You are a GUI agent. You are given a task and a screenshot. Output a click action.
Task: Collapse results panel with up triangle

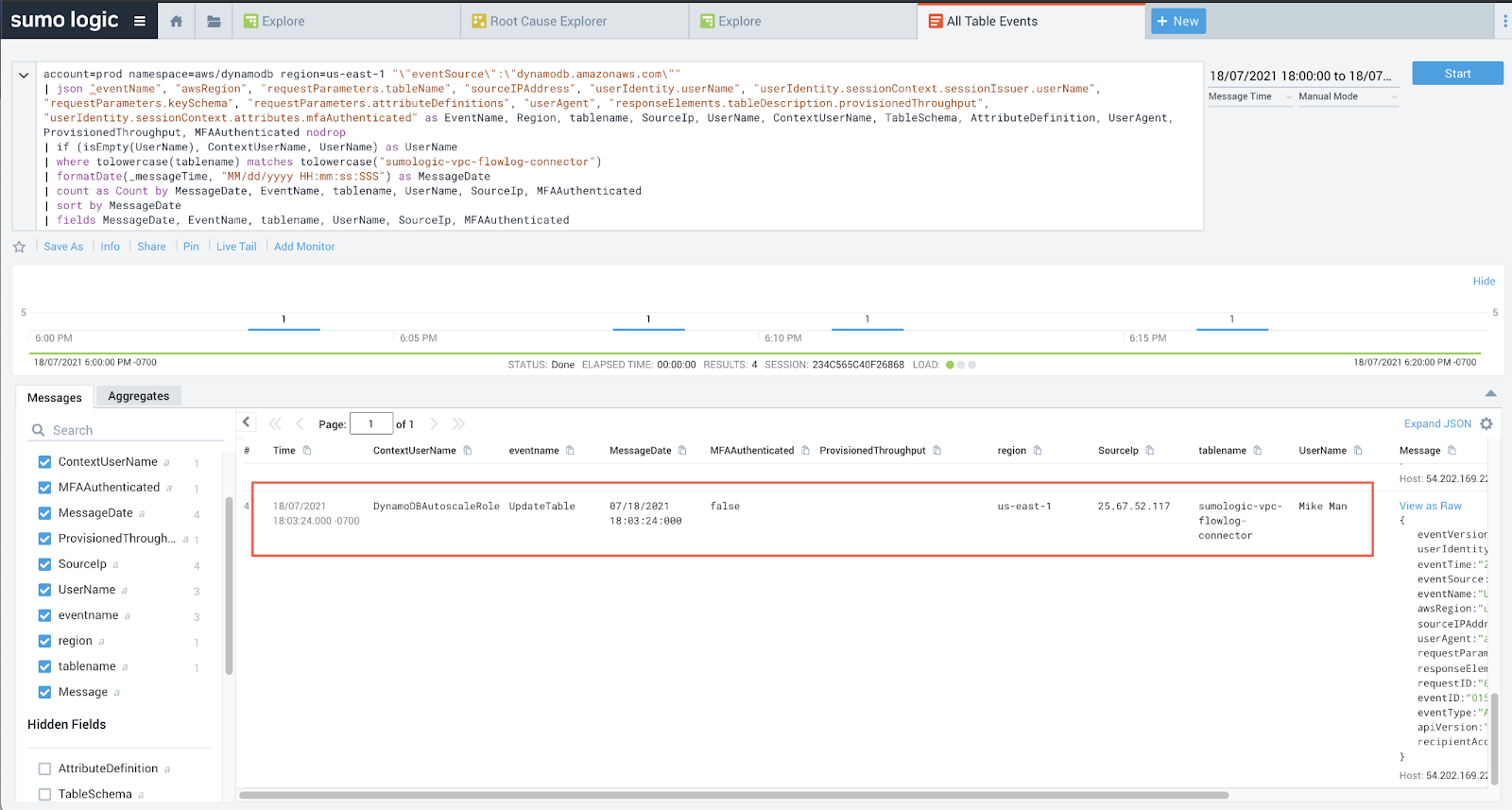point(1490,393)
